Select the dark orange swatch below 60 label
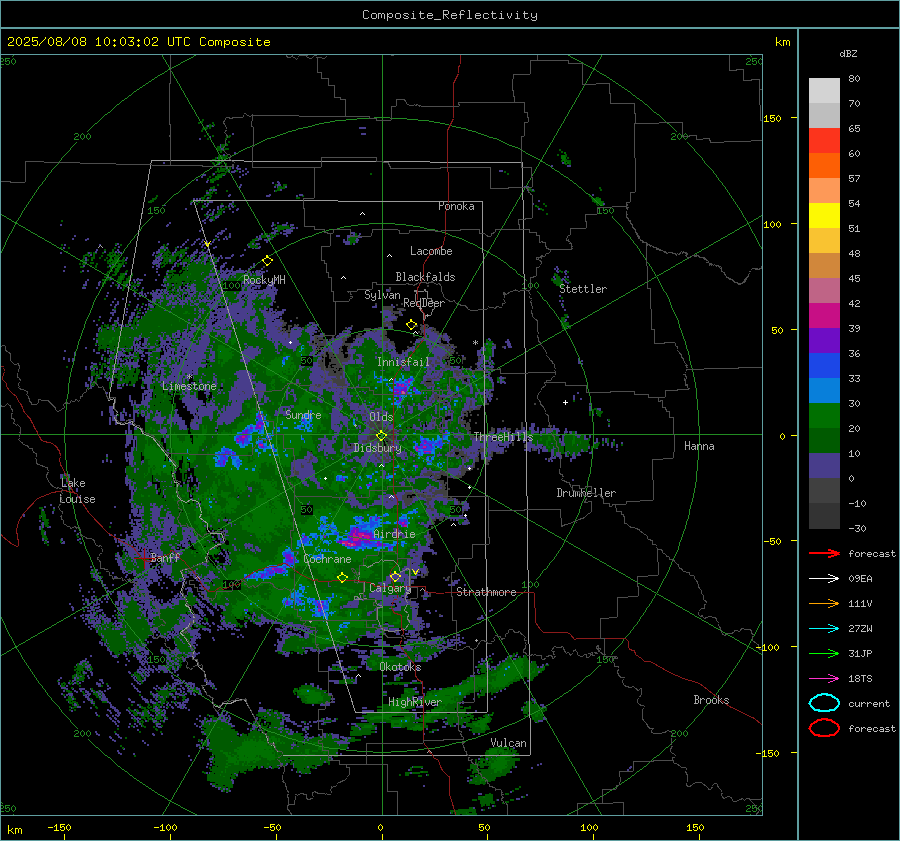This screenshot has height=841, width=900. [x=824, y=166]
